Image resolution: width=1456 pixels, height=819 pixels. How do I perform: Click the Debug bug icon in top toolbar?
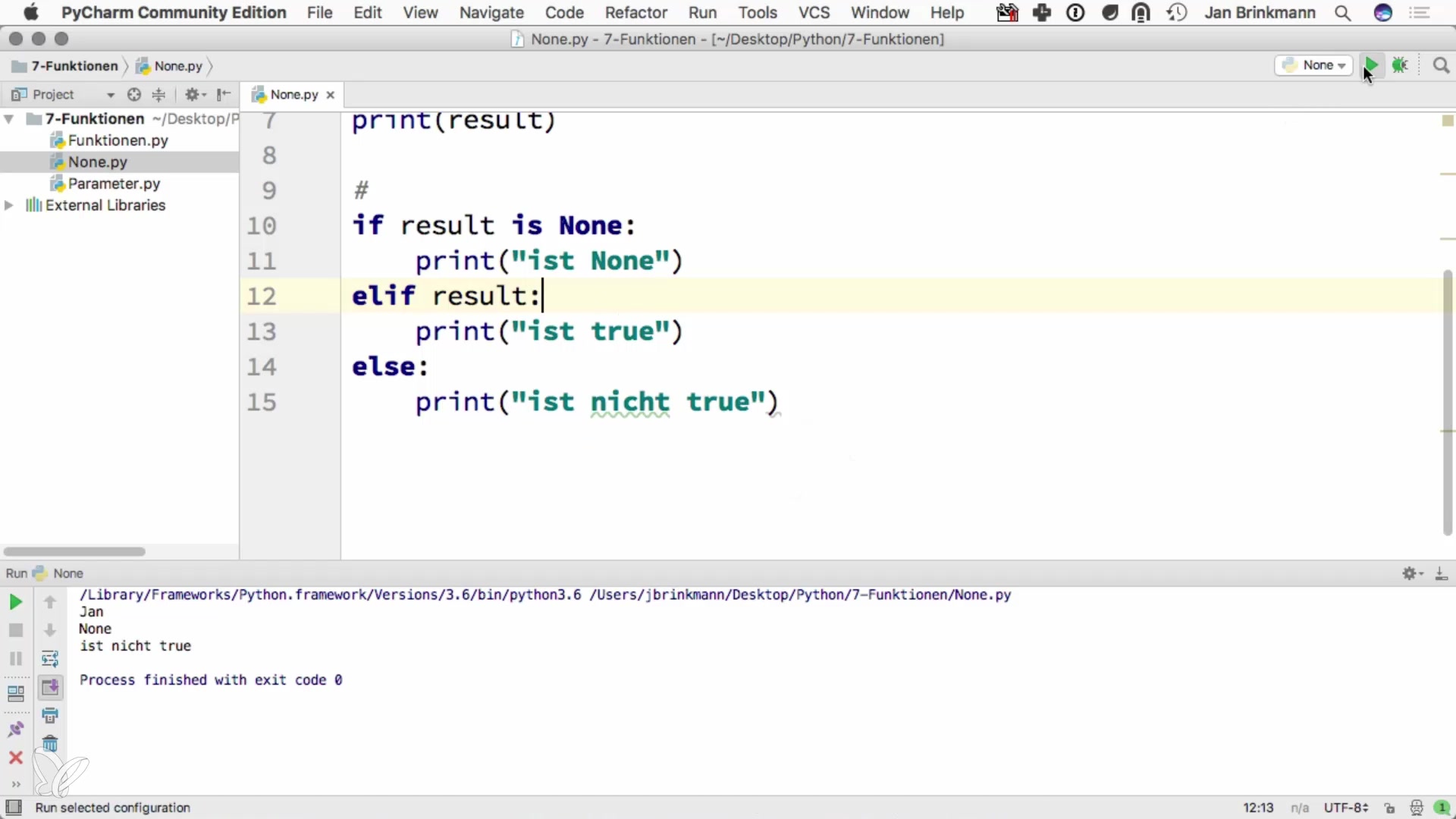(1400, 65)
